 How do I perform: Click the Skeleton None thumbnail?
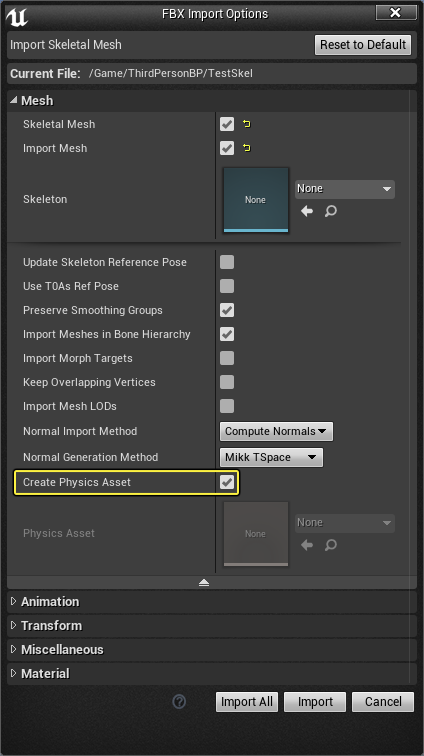pos(256,200)
